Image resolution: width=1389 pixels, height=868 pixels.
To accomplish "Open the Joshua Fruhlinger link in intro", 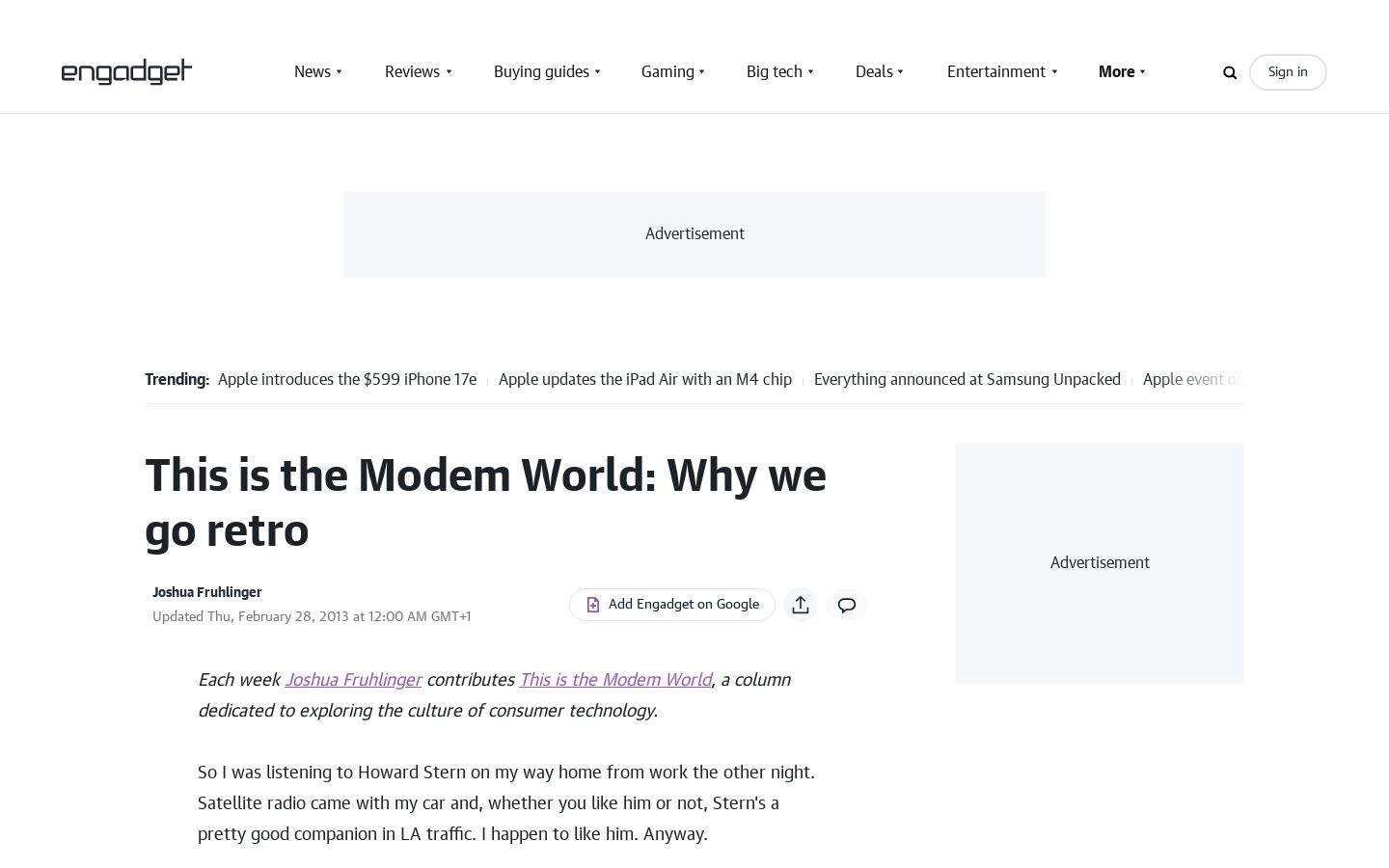I will (x=353, y=680).
